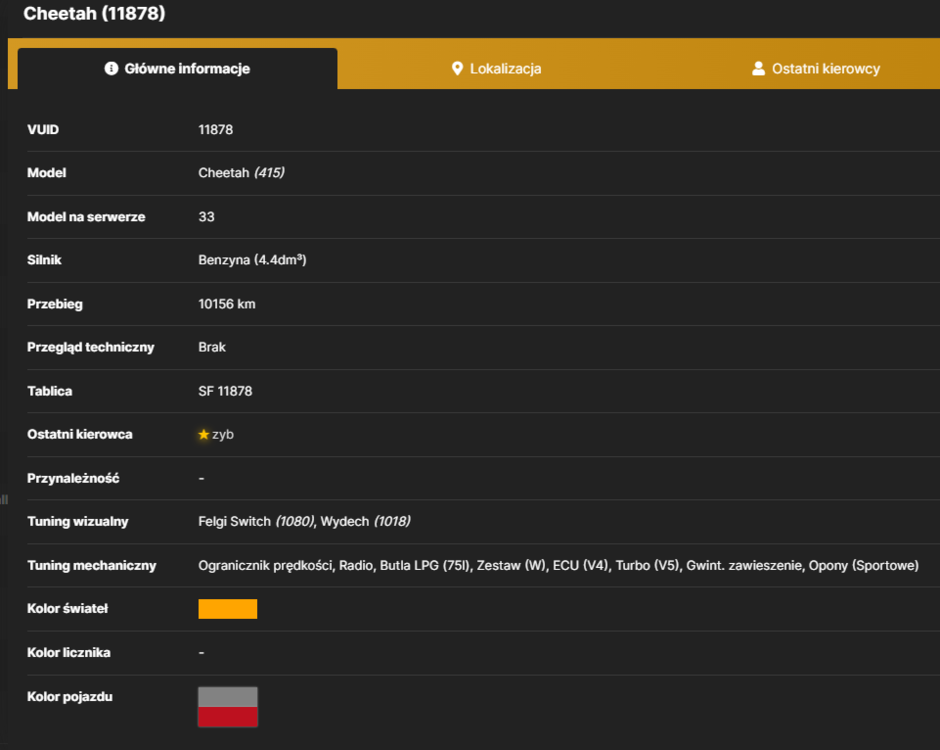
Task: Click the orange Kolor świateł swatch
Action: (x=228, y=609)
